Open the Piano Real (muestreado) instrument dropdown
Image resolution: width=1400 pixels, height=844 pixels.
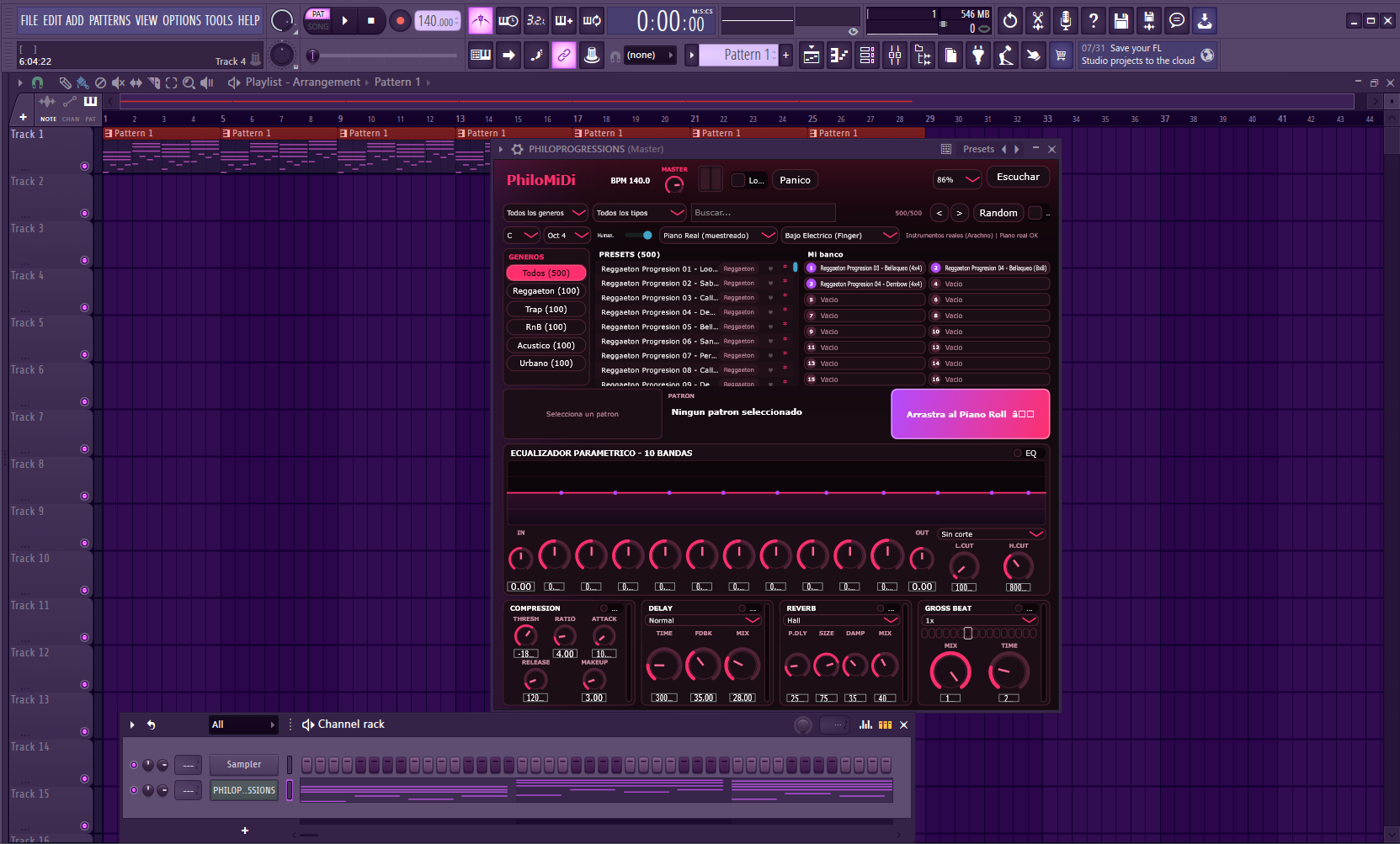pyautogui.click(x=718, y=236)
